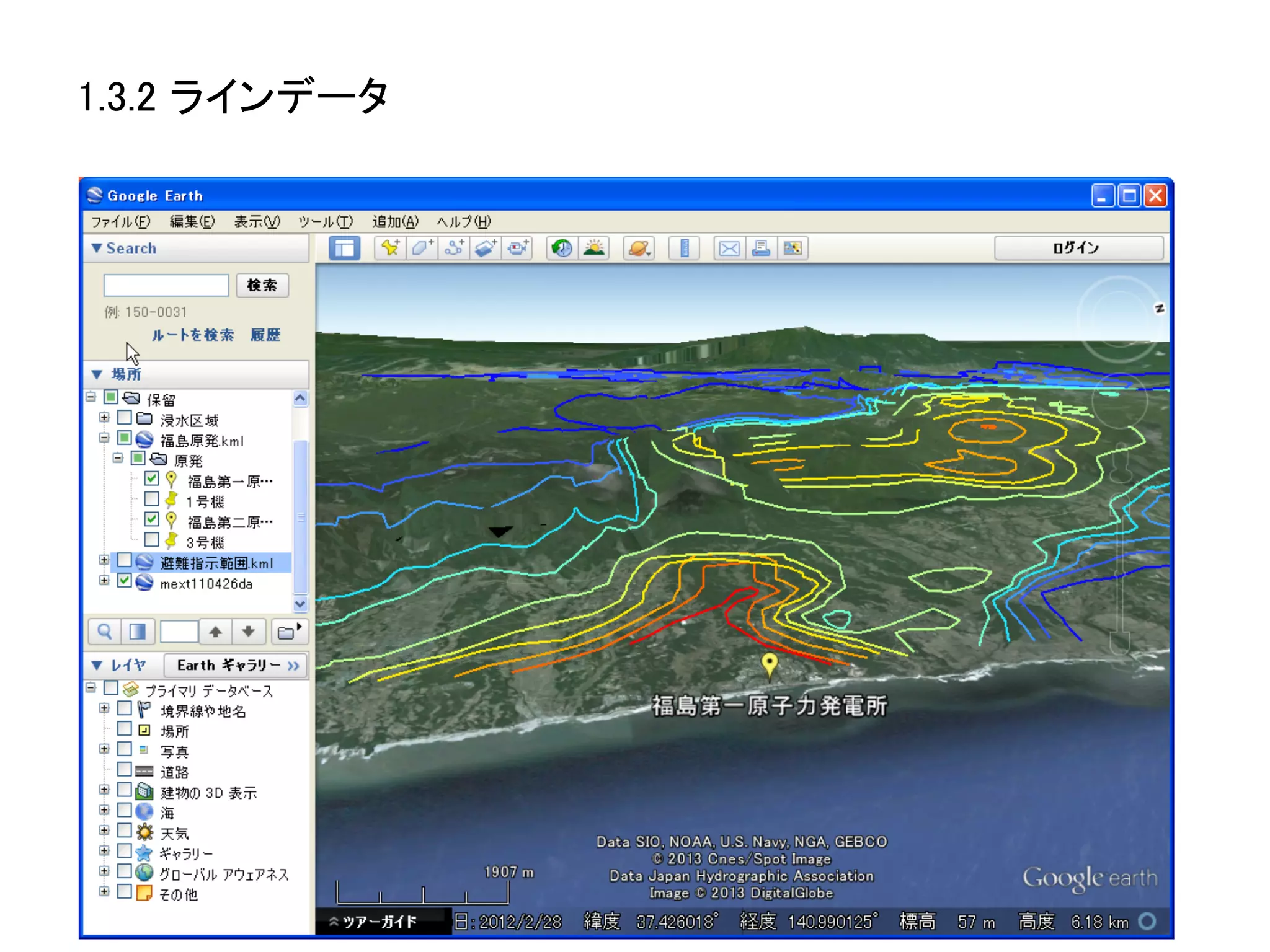1270x952 pixels.
Task: Collapse the 福島原発.kml tree node
Action: [x=104, y=438]
